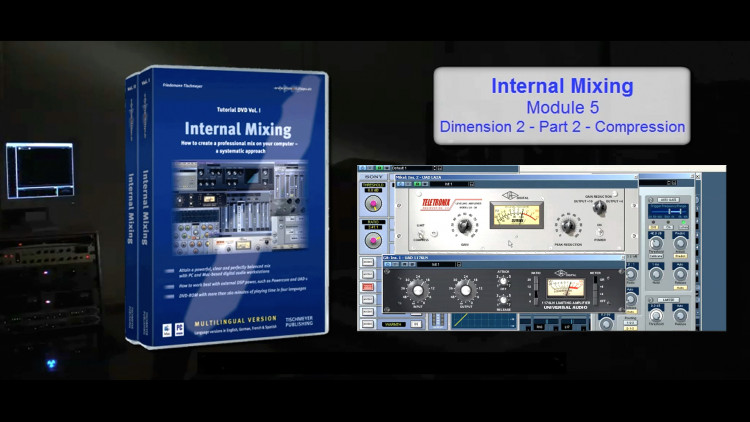The width and height of the screenshot is (750, 422).
Task: Click the 1176LN ratio button column
Action: tap(536, 290)
